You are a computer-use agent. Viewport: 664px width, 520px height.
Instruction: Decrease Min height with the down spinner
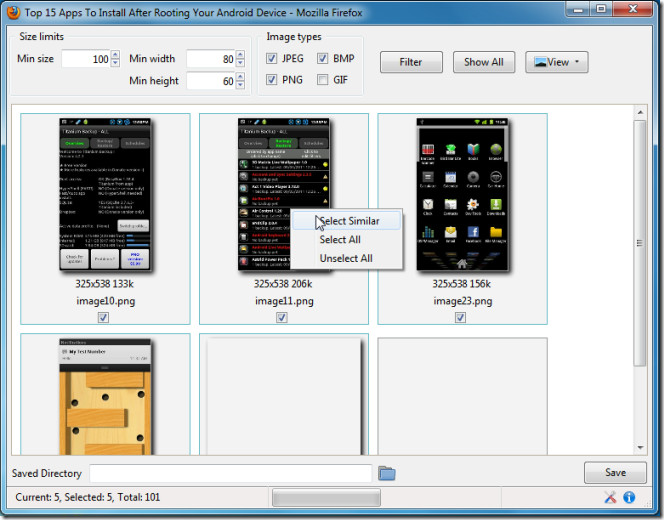[x=240, y=85]
